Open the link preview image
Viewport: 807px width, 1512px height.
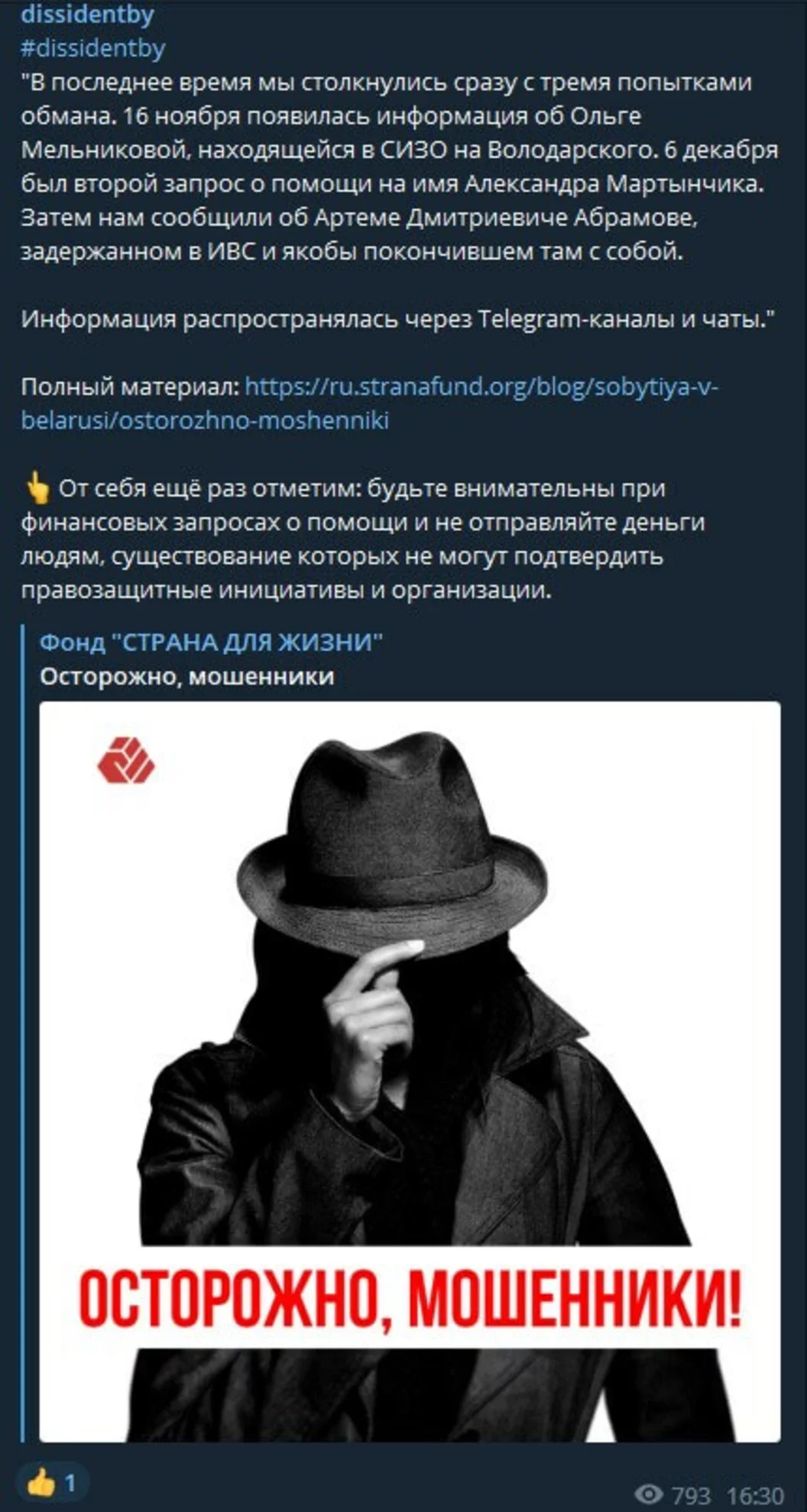(410, 1071)
